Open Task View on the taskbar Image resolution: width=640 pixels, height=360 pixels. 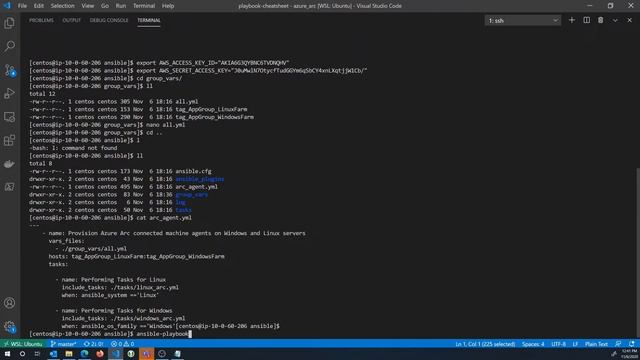tap(37, 354)
